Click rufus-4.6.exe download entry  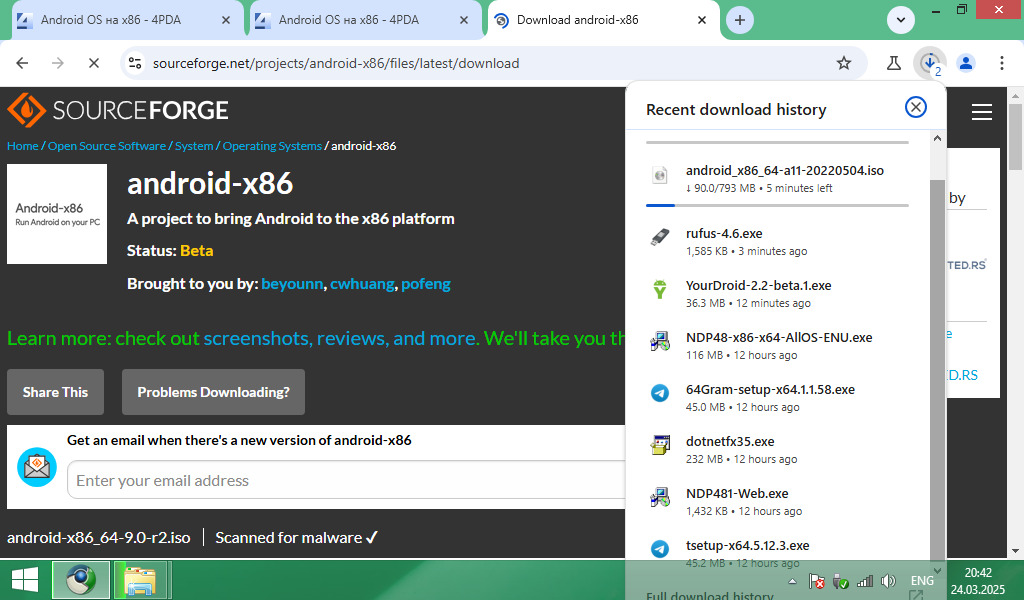tap(777, 242)
